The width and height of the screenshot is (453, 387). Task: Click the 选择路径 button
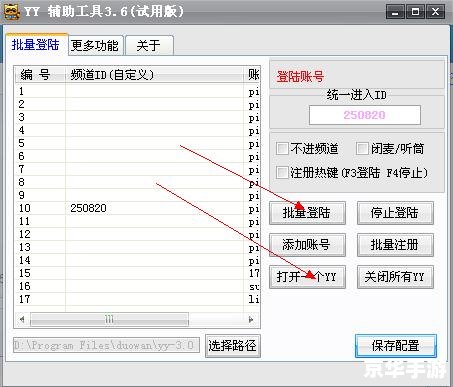(233, 346)
